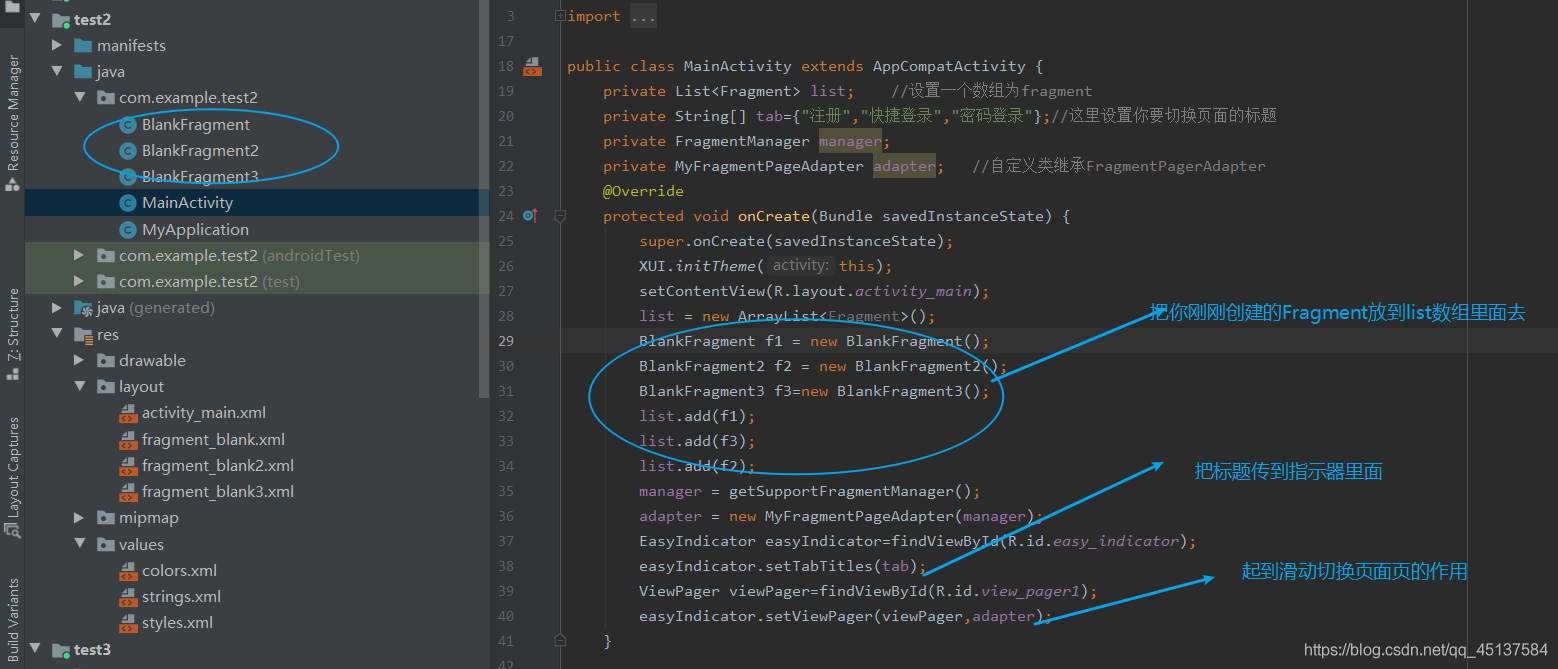Viewport: 1558px width, 669px height.
Task: Open styles.xml in project tree
Action: pyautogui.click(x=177, y=622)
